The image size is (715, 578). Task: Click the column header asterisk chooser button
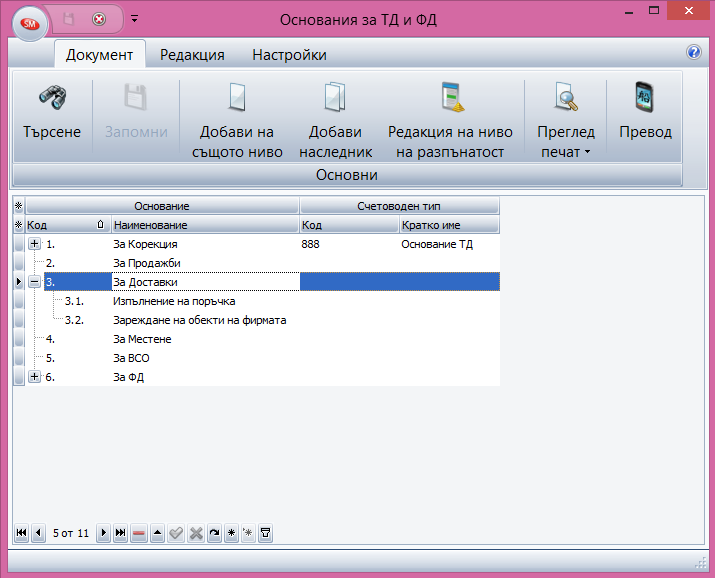tap(19, 225)
